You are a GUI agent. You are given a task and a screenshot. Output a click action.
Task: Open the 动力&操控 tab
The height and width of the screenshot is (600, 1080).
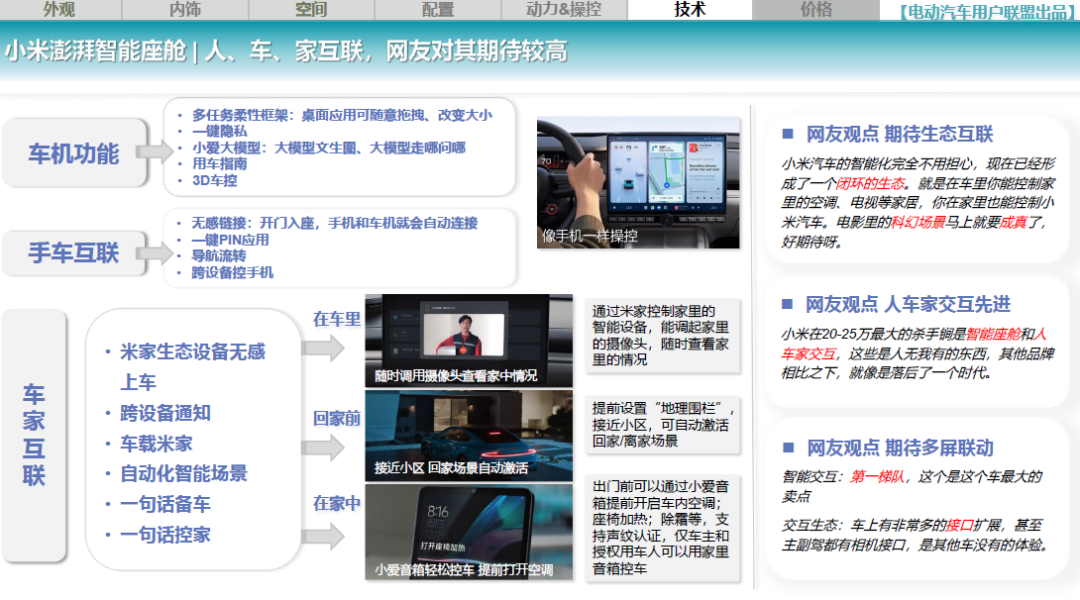[564, 10]
